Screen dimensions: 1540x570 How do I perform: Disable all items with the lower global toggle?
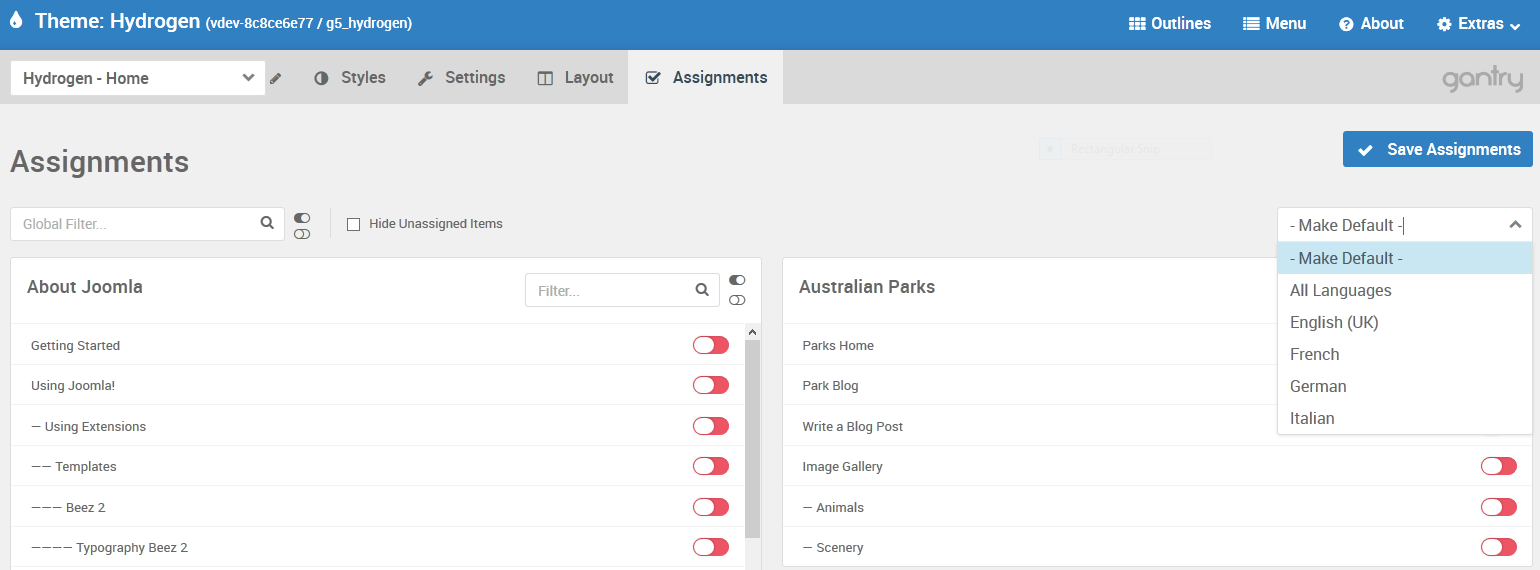[302, 234]
